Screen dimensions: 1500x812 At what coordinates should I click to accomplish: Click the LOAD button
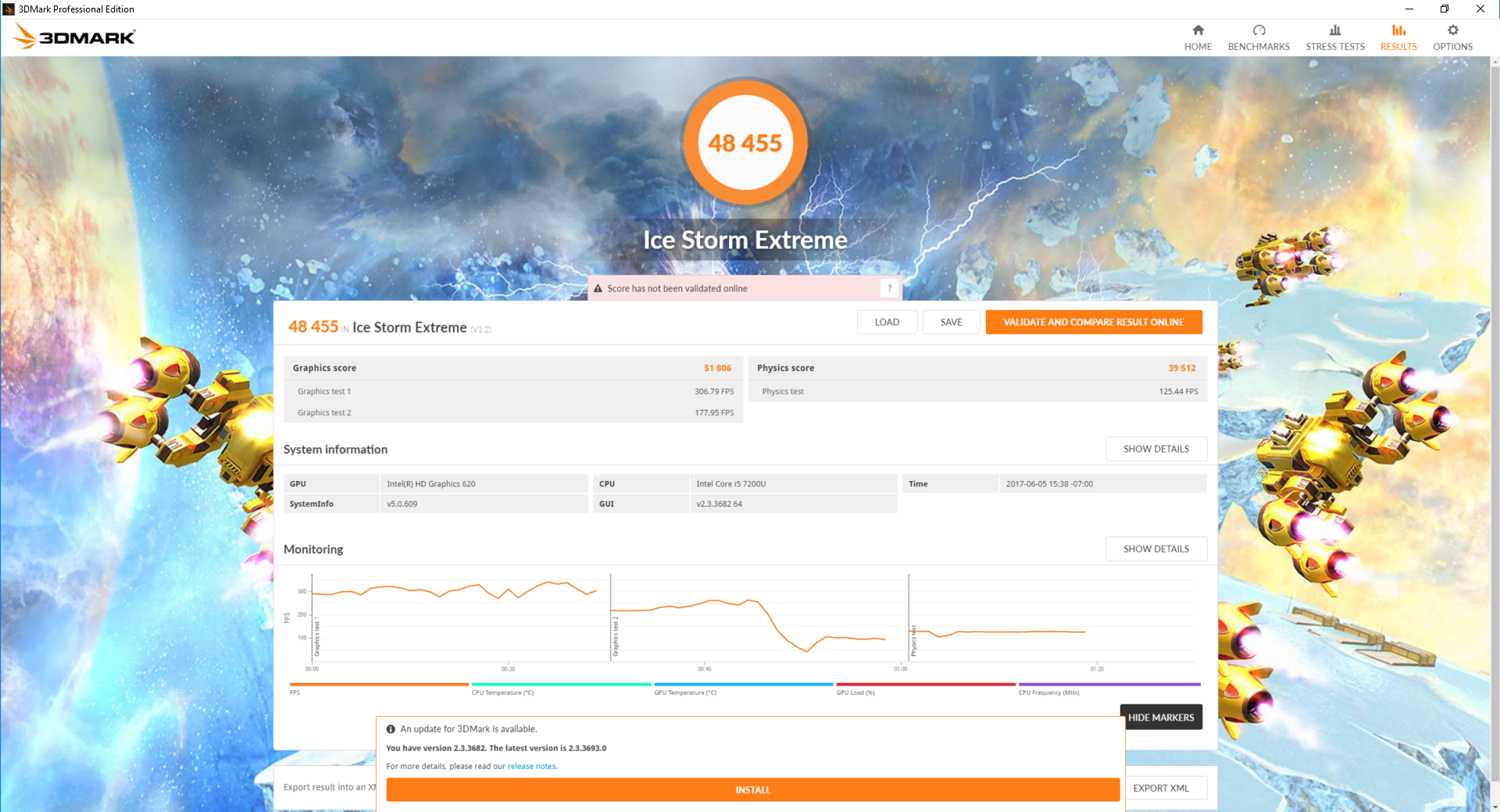point(887,322)
